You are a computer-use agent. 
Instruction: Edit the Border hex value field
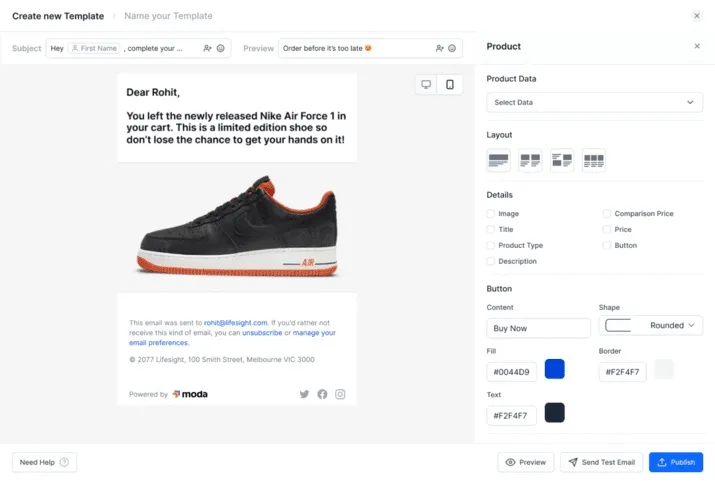click(x=622, y=372)
